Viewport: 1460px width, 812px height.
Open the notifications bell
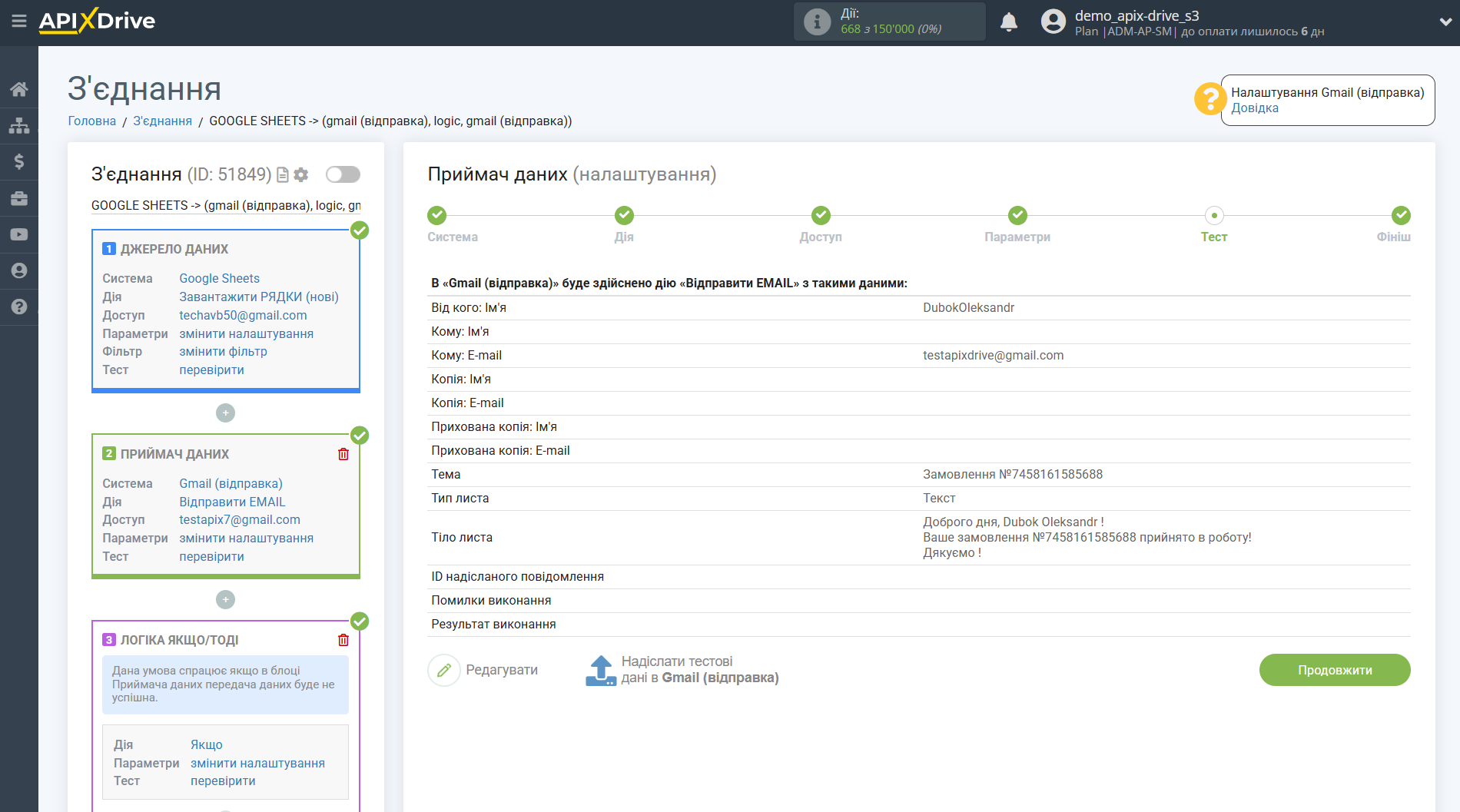click(x=1009, y=22)
